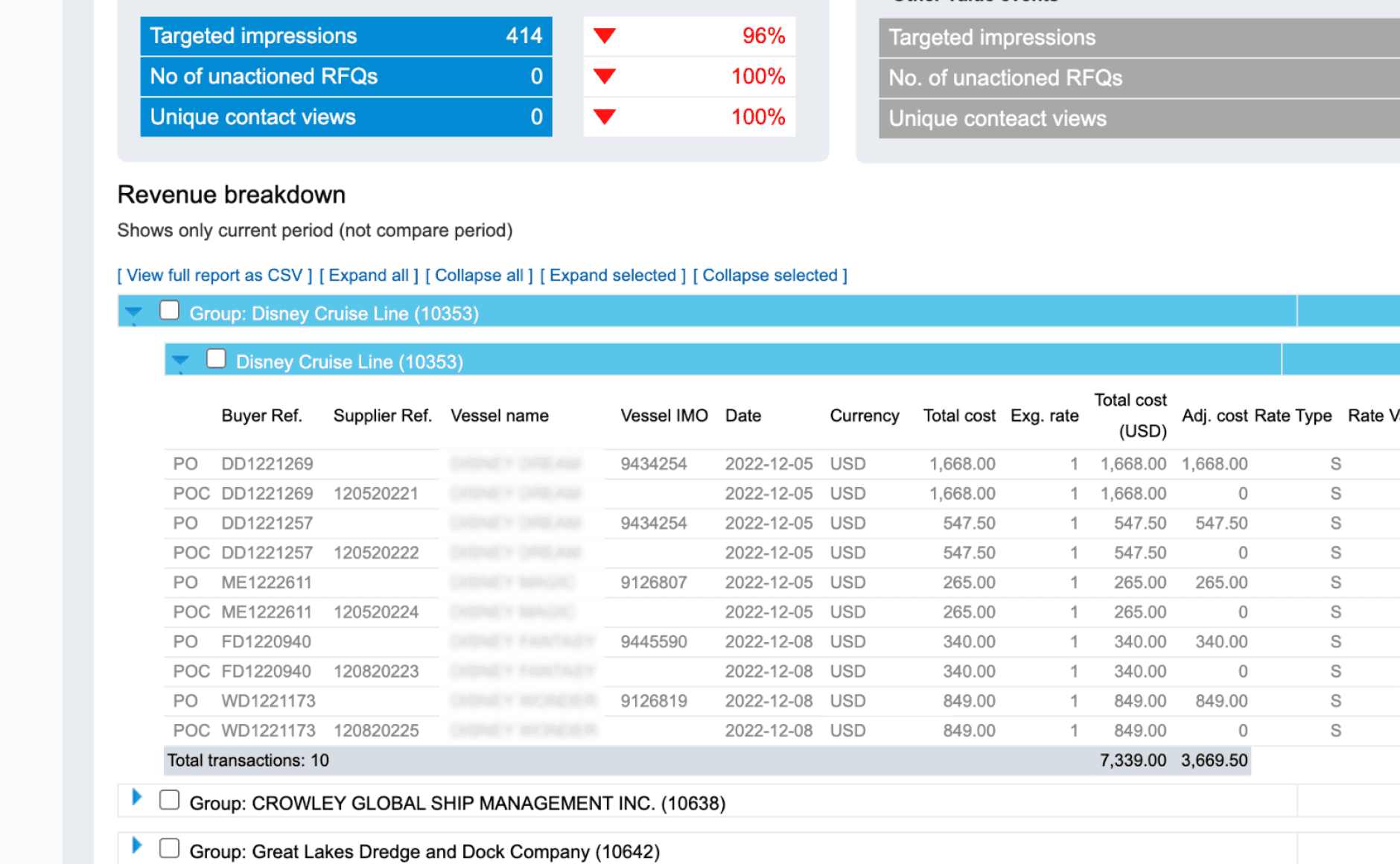Screen dimensions: 1400x864
Task: Tick the inner Disney Cruise Line checkbox
Action: tap(216, 358)
